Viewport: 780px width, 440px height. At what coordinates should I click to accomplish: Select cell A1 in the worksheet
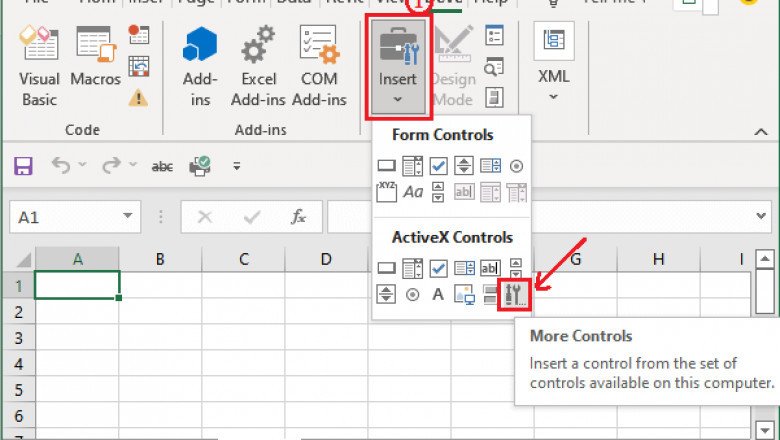tap(77, 285)
